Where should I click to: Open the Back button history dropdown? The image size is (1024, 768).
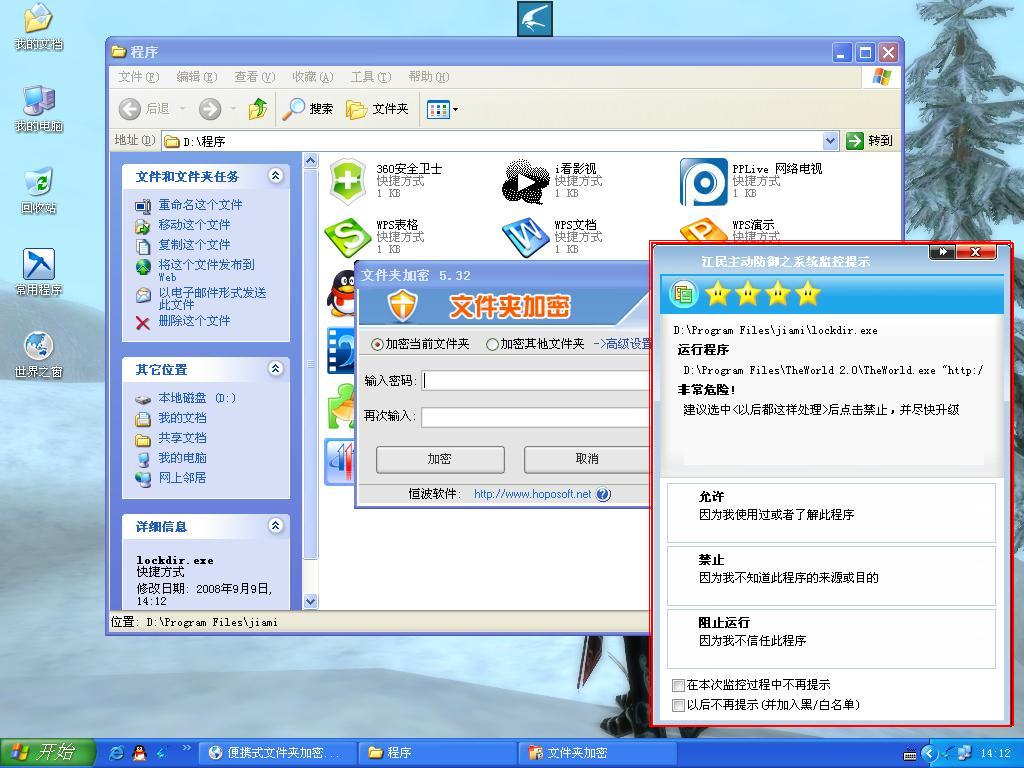click(183, 109)
